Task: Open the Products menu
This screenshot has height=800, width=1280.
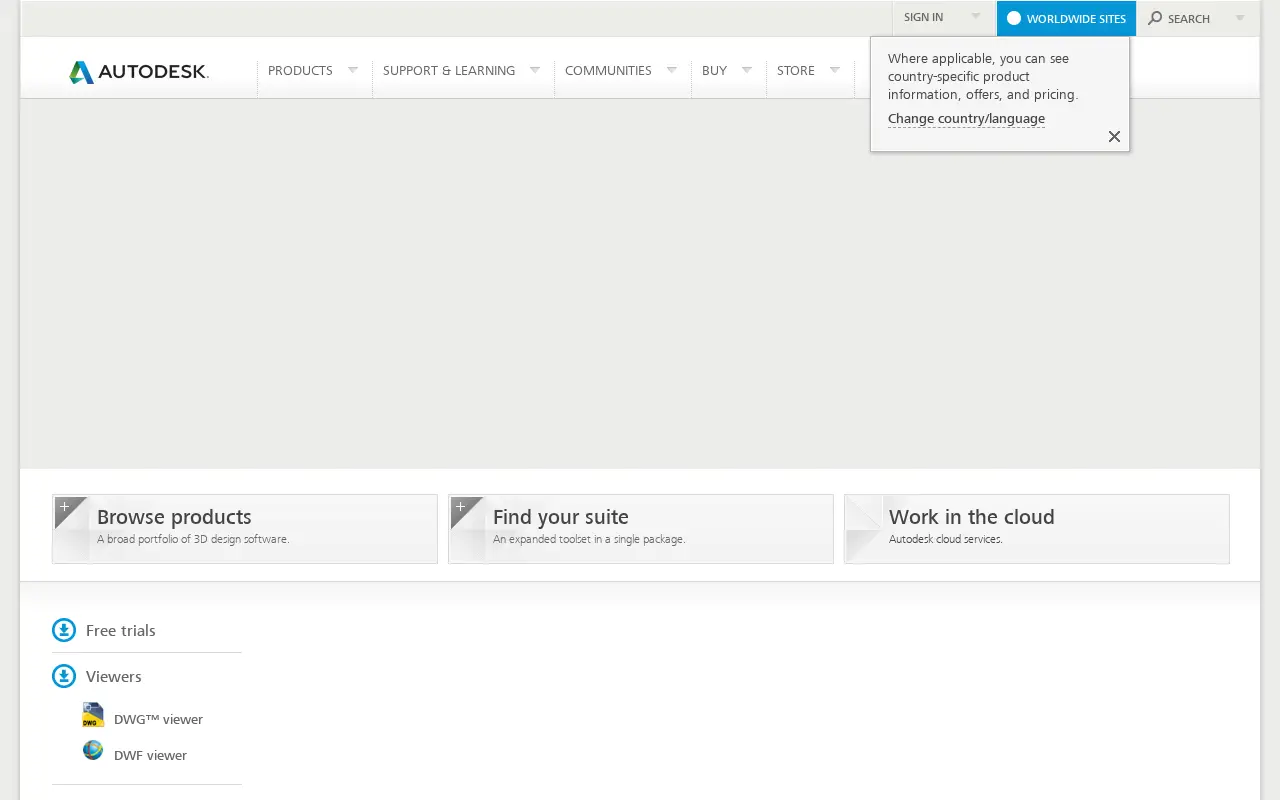Action: 300,71
